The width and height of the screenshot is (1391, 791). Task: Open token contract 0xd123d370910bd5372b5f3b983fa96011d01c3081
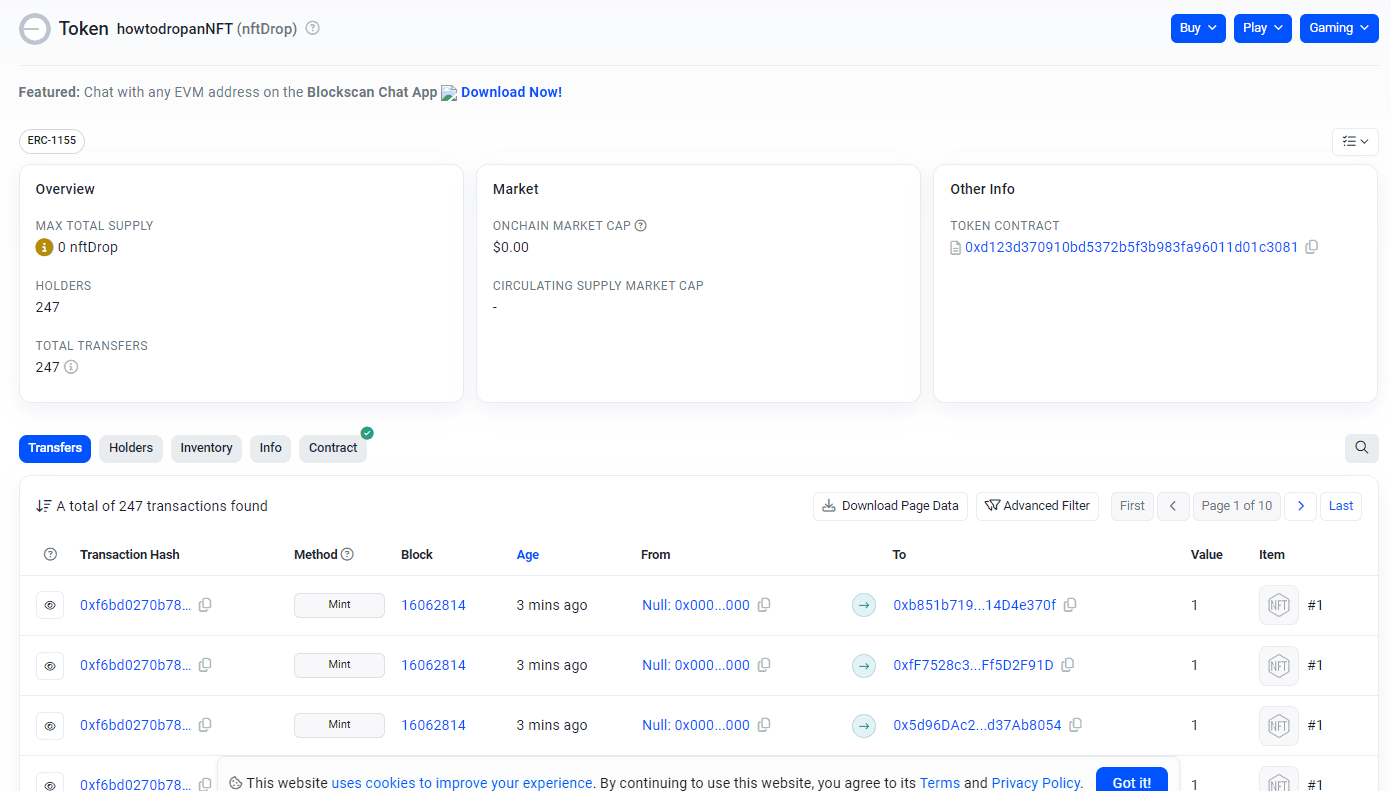1131,247
